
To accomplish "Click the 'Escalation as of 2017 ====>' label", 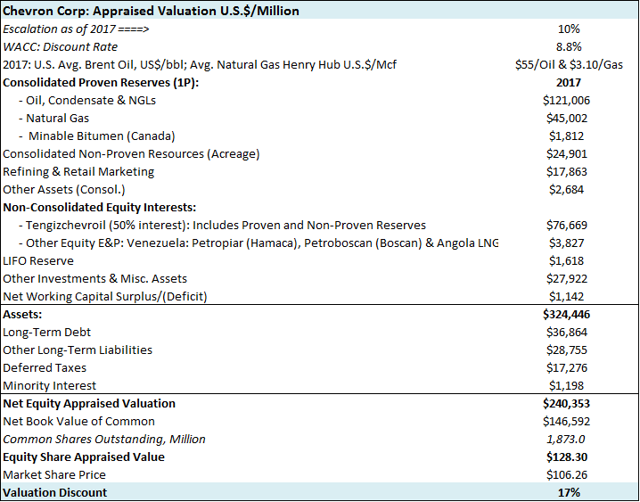I will pos(76,29).
